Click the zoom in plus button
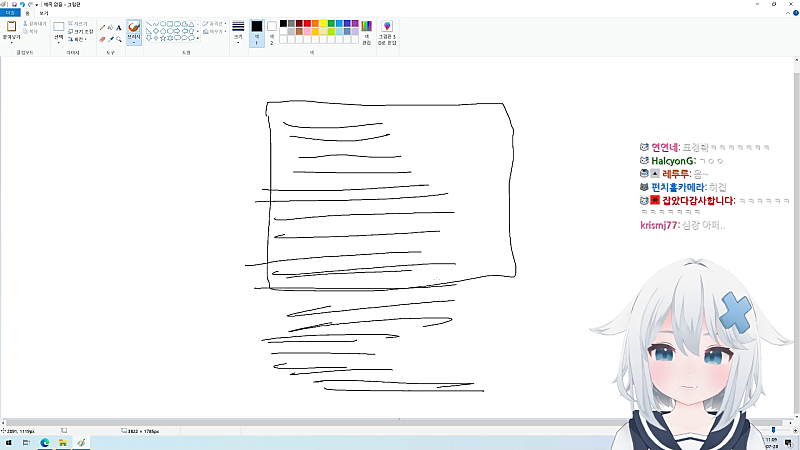The width and height of the screenshot is (800, 450). tap(795, 431)
